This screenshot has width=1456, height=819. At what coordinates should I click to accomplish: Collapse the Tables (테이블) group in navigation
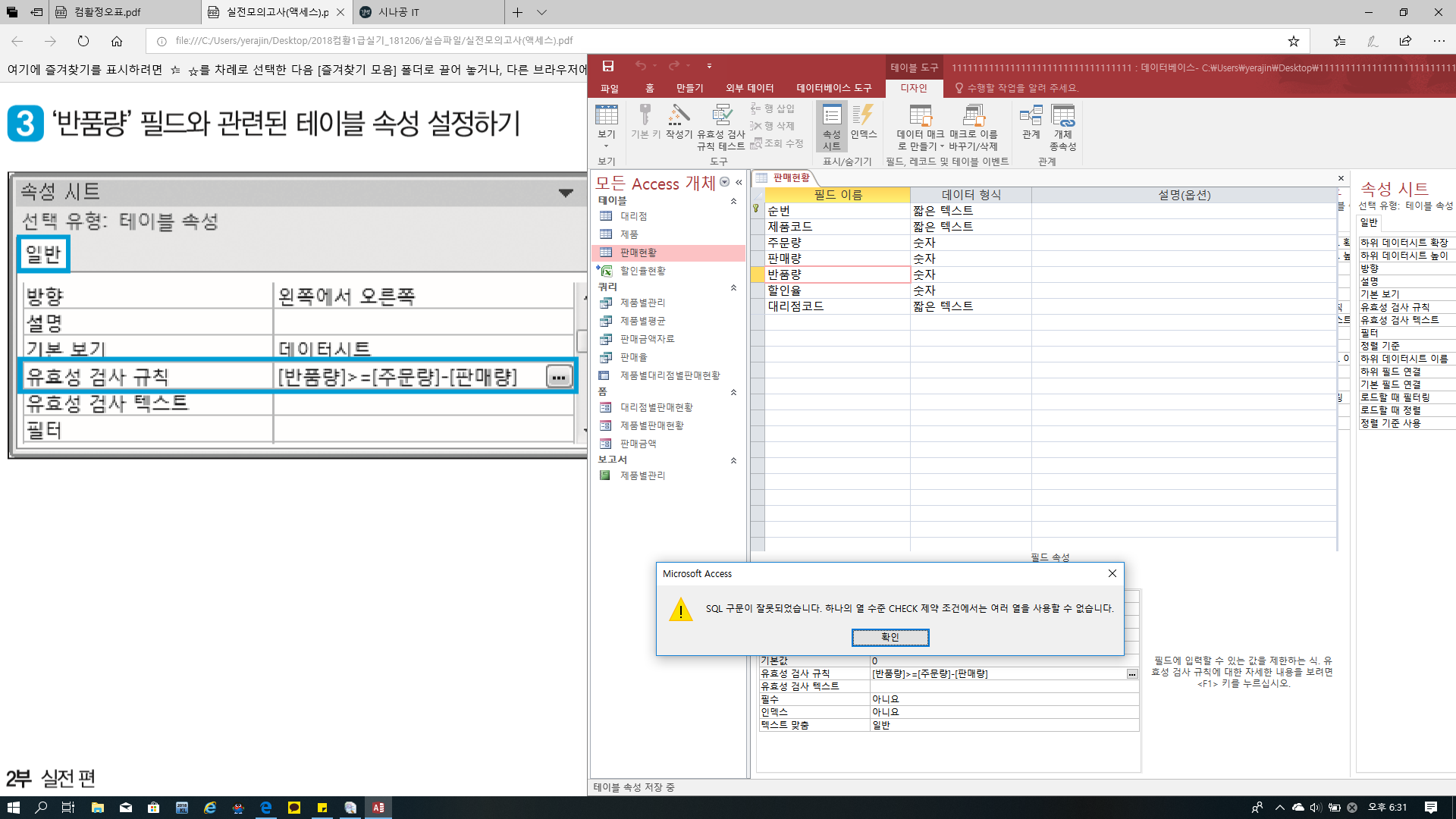(733, 201)
